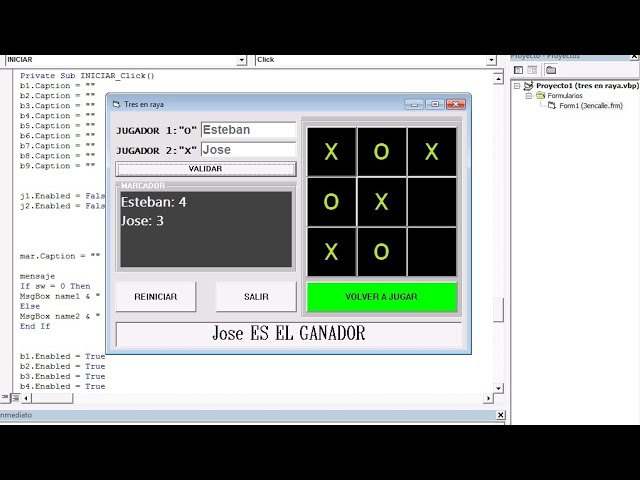Click the 'mar.Caption' code line

[x=60, y=256]
